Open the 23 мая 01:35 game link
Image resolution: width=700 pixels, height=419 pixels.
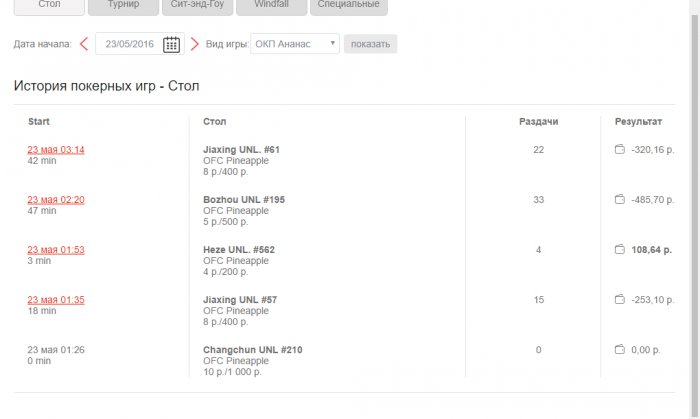pos(56,299)
